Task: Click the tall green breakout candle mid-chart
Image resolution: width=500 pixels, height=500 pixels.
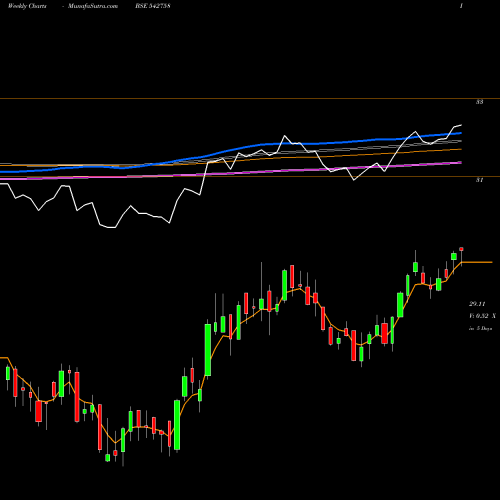Action: pyautogui.click(x=208, y=350)
